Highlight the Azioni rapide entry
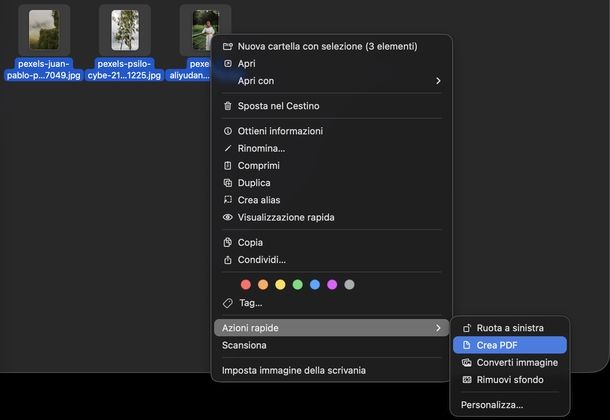 [331, 328]
